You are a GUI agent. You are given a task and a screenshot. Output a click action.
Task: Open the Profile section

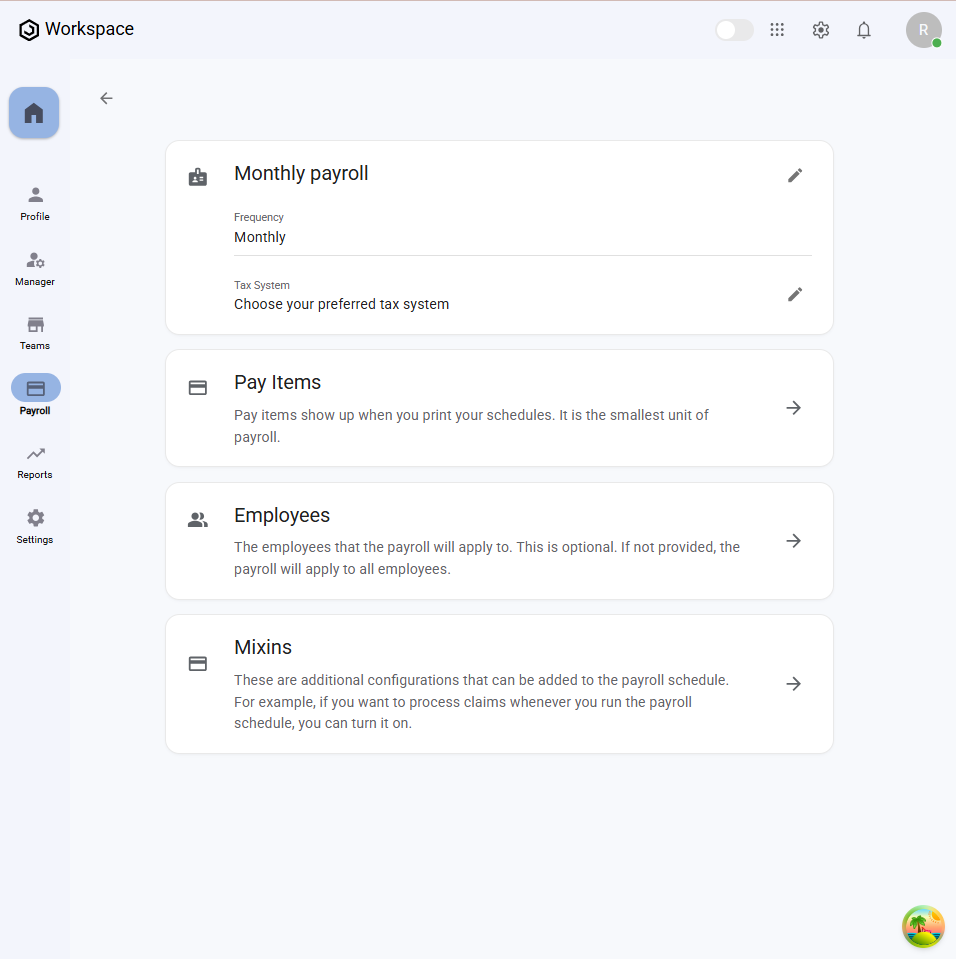[x=35, y=202]
